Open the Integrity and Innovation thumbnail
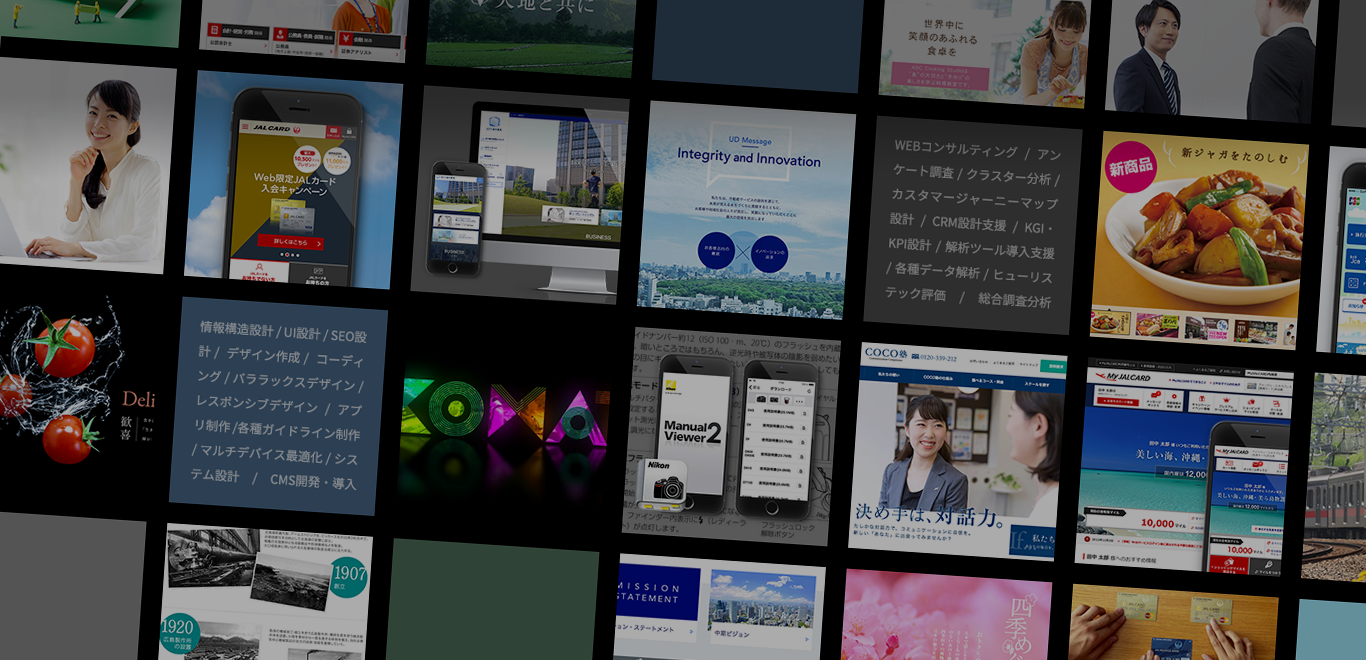Screen dimensions: 1366x660 click(x=746, y=210)
